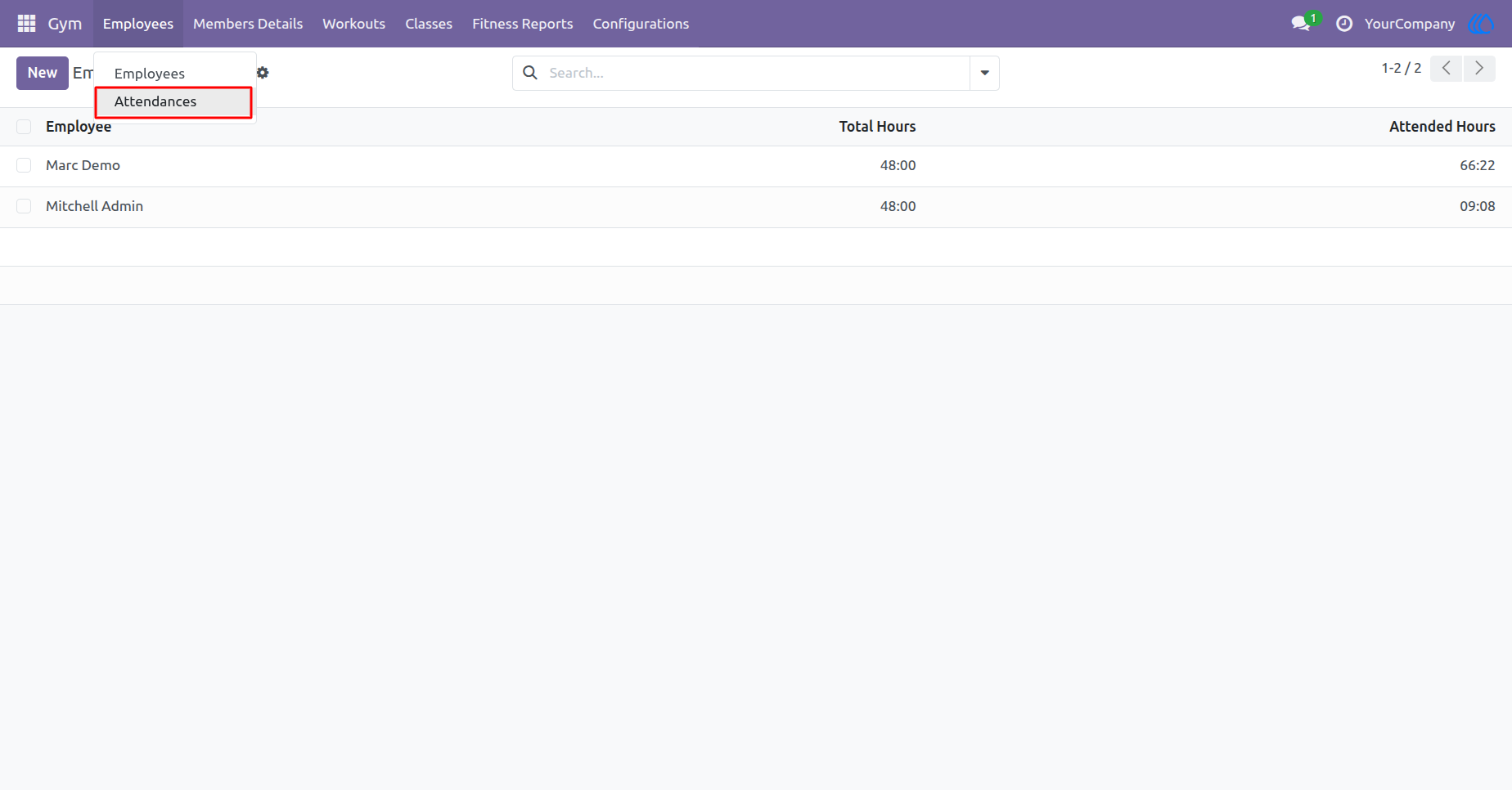The image size is (1512, 790).
Task: Click Marc Demo's total hours 48:00
Action: pyautogui.click(x=898, y=165)
